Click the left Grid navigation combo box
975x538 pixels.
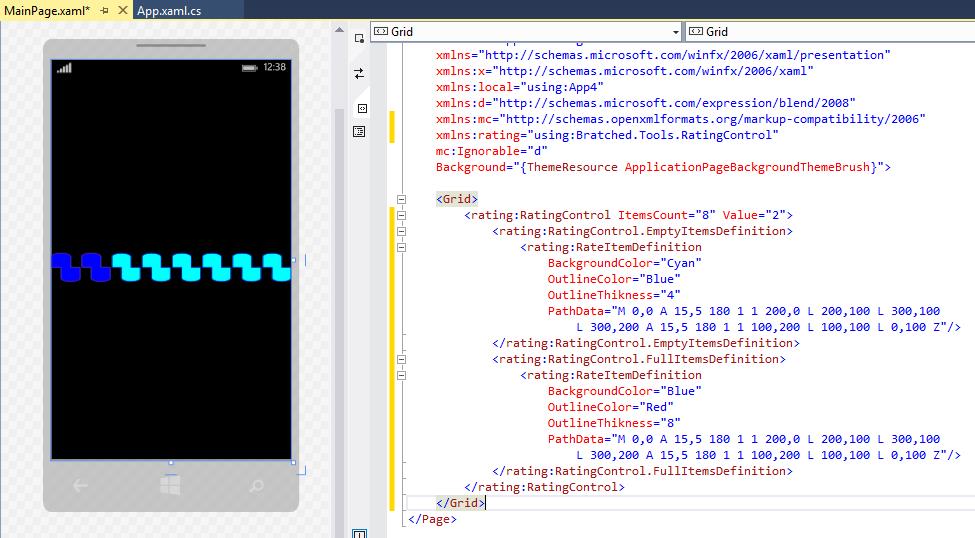pos(526,32)
